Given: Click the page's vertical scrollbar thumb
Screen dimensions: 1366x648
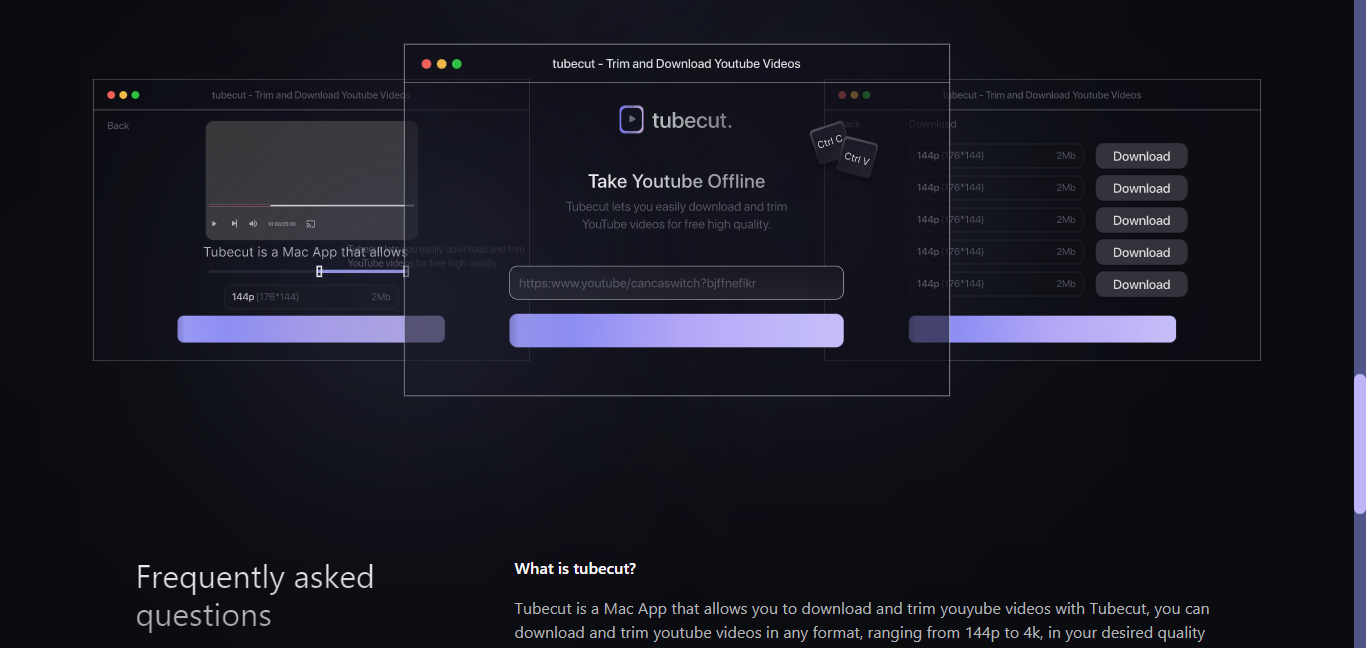Looking at the screenshot, I should tap(1359, 445).
